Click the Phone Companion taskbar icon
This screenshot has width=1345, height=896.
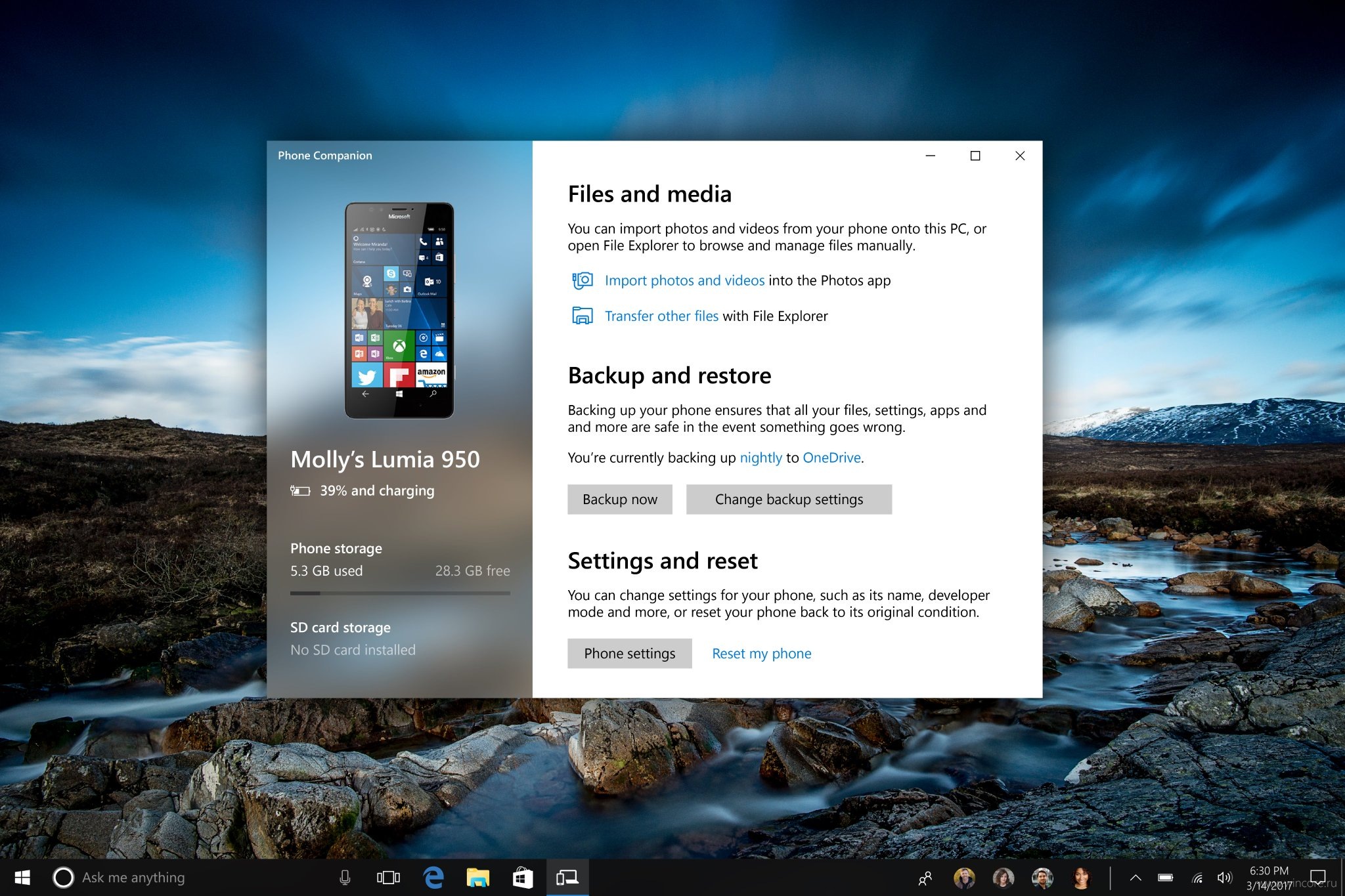tap(567, 878)
